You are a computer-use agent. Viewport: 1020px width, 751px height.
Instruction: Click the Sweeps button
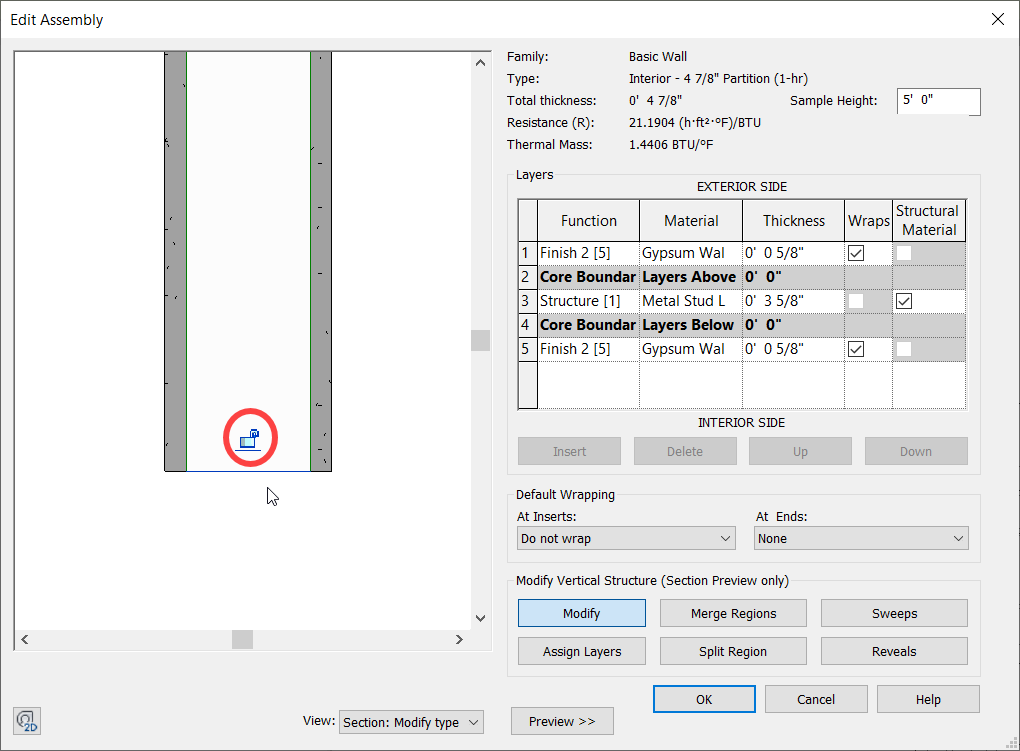coord(894,613)
